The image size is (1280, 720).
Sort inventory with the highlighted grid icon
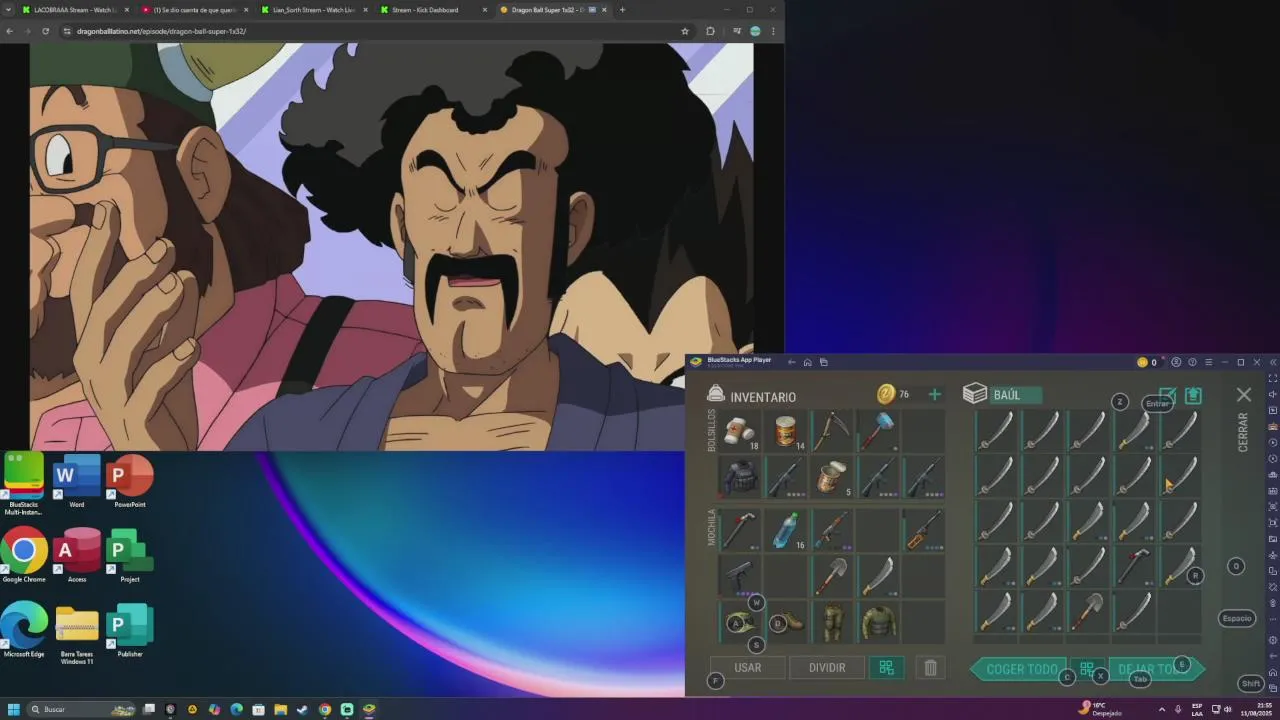point(886,668)
